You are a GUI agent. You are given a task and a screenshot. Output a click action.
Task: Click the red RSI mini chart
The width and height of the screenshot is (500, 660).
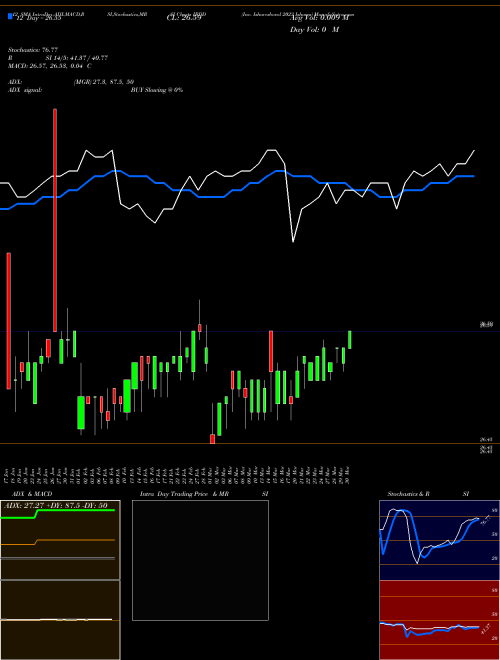(x=439, y=620)
